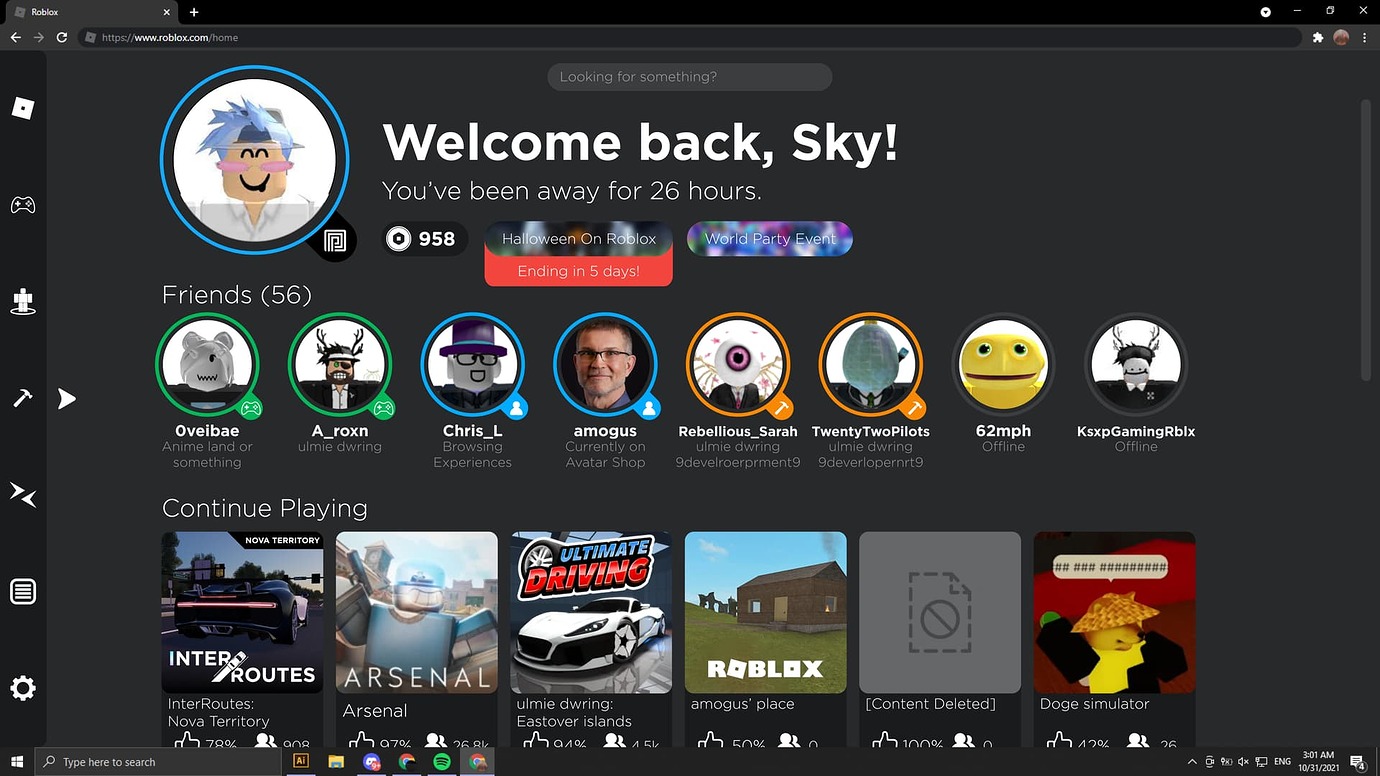Image resolution: width=1380 pixels, height=776 pixels.
Task: Open Discover via the game controller icon
Action: point(22,205)
